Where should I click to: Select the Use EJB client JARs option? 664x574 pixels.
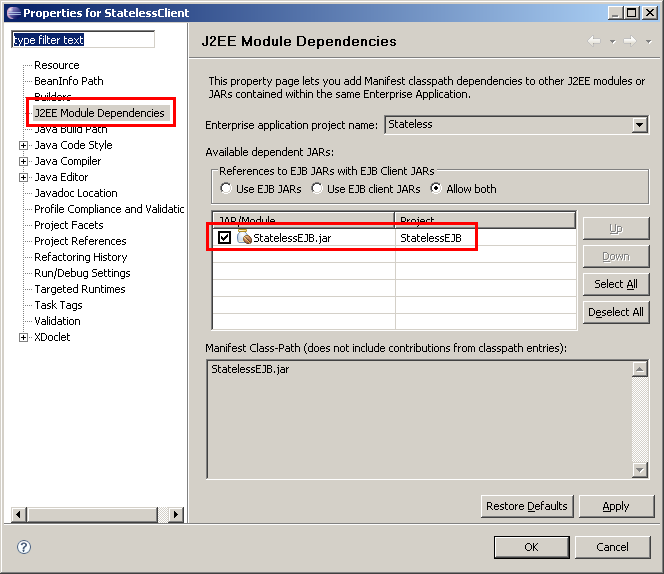pos(317,188)
